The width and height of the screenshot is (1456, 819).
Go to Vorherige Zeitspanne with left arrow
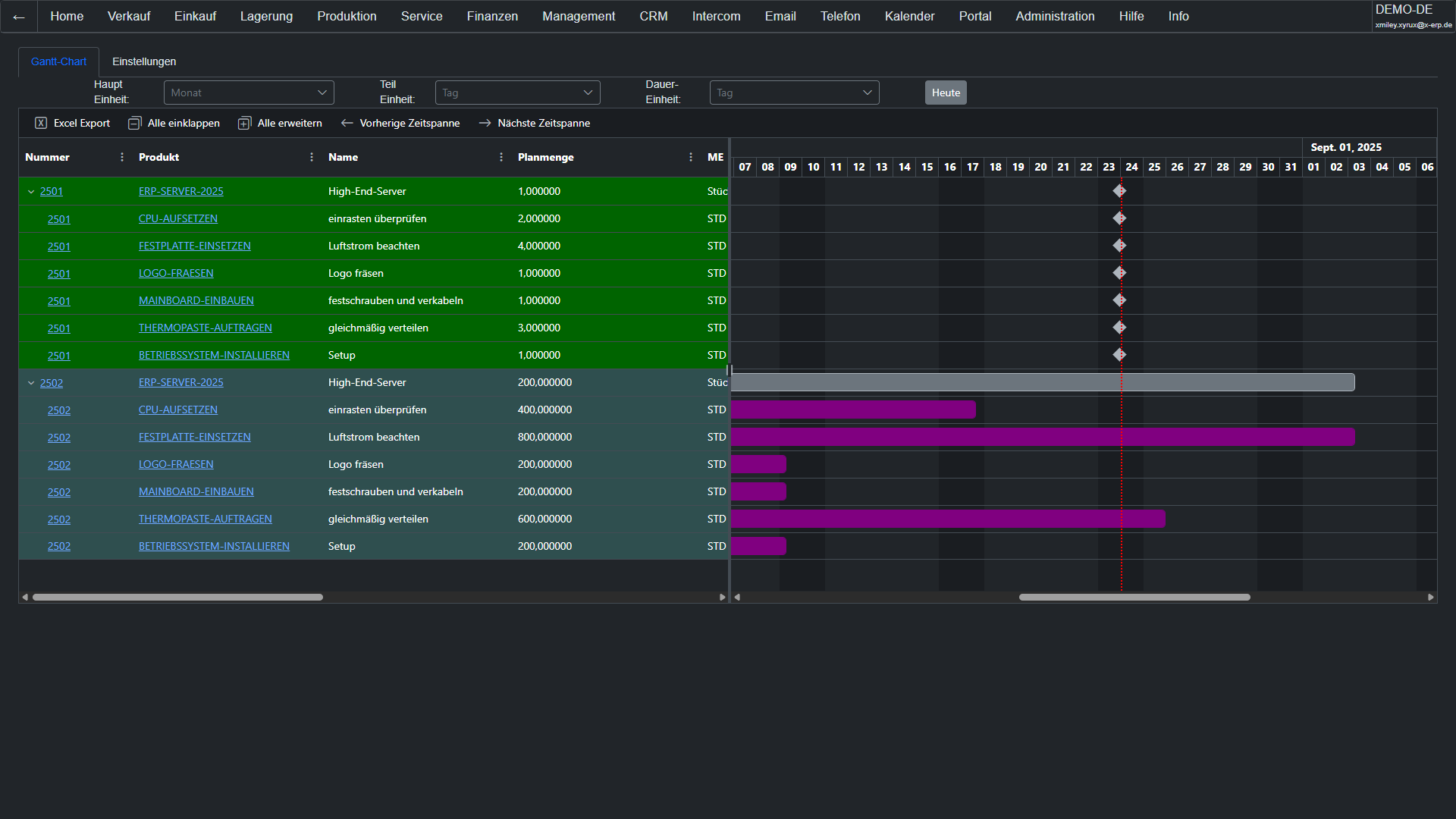pyautogui.click(x=347, y=123)
